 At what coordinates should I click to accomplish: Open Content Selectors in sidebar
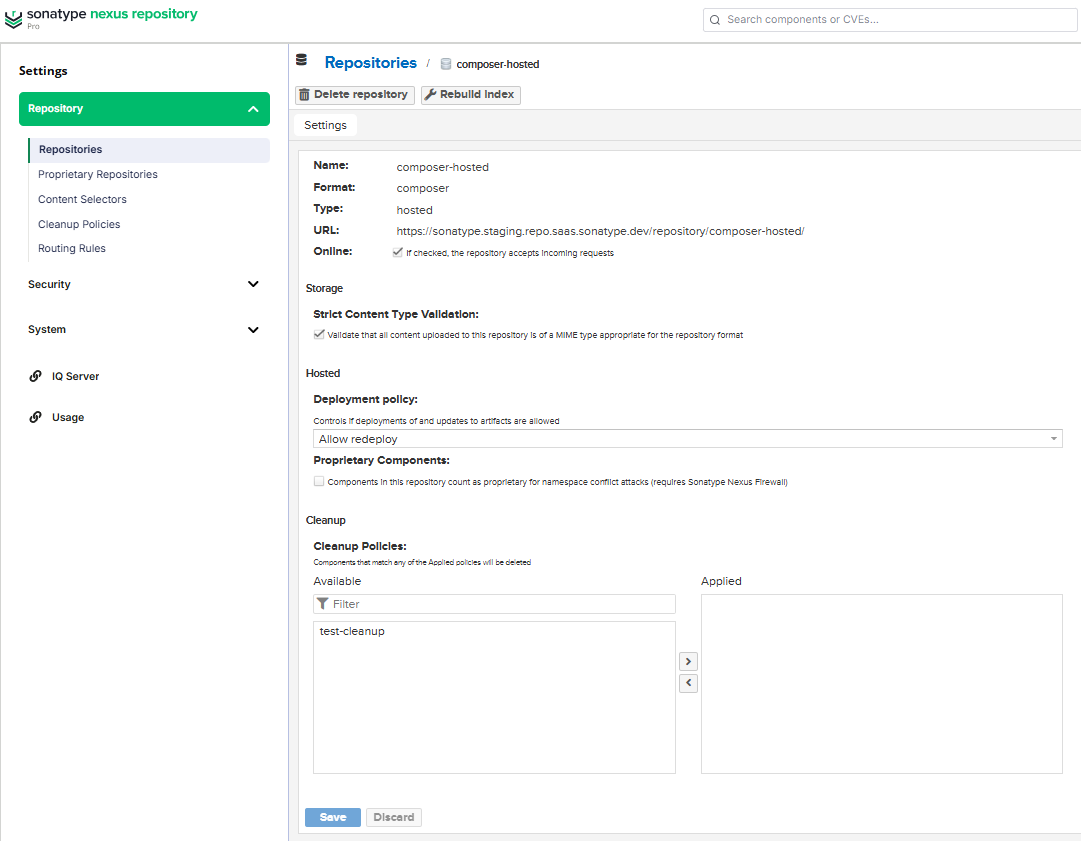point(82,199)
